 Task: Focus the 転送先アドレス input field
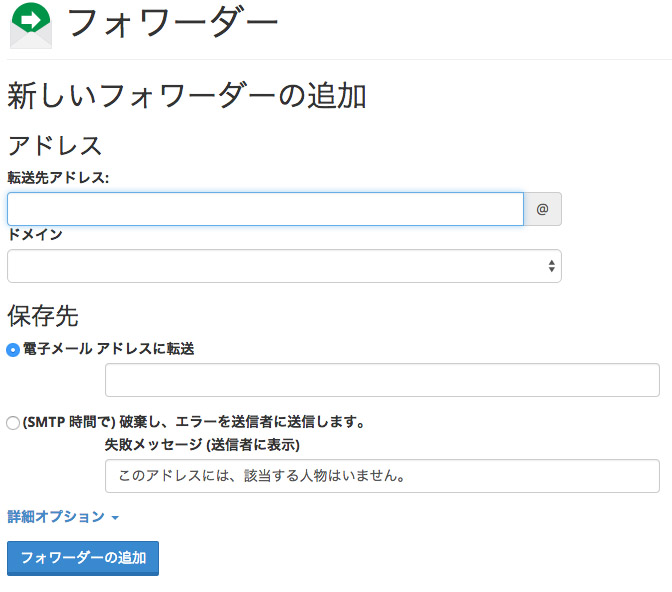tap(265, 209)
